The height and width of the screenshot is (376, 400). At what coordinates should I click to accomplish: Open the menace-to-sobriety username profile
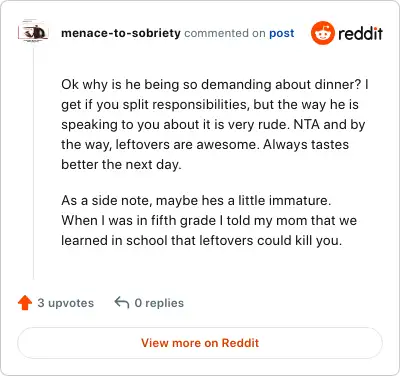(121, 33)
